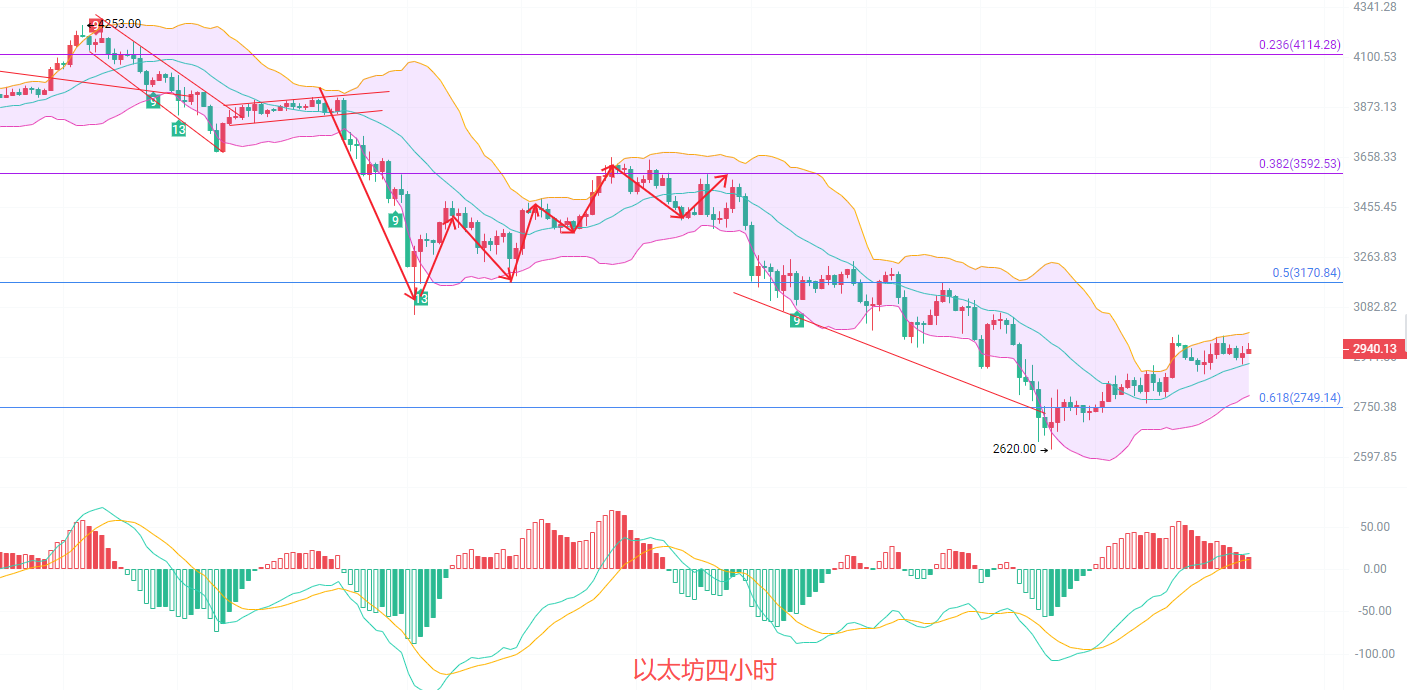Select the 0.5 (3170.84) Fibonacci label
This screenshot has width=1407, height=690.
point(1306,272)
